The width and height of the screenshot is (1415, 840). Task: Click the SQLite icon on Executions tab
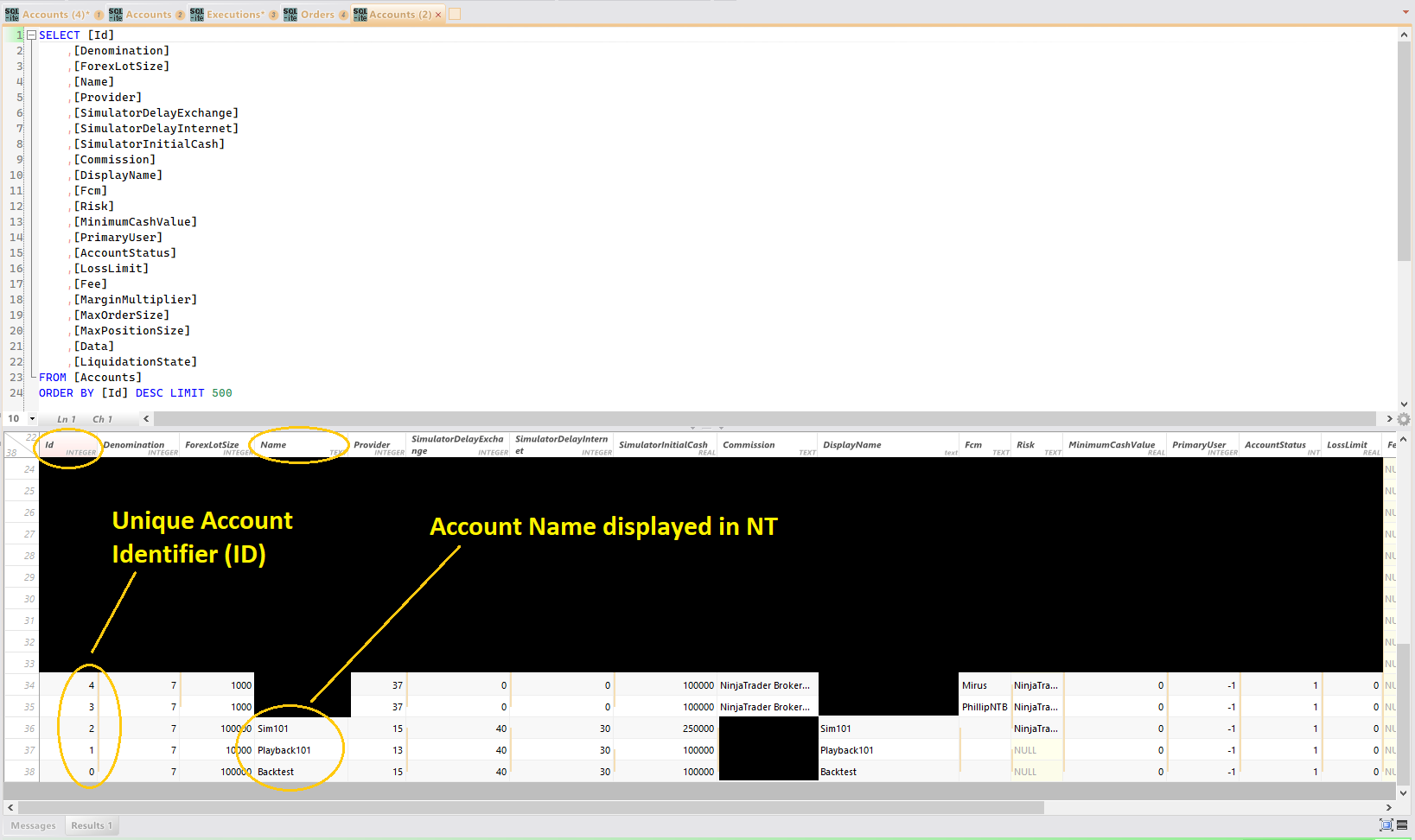197,15
